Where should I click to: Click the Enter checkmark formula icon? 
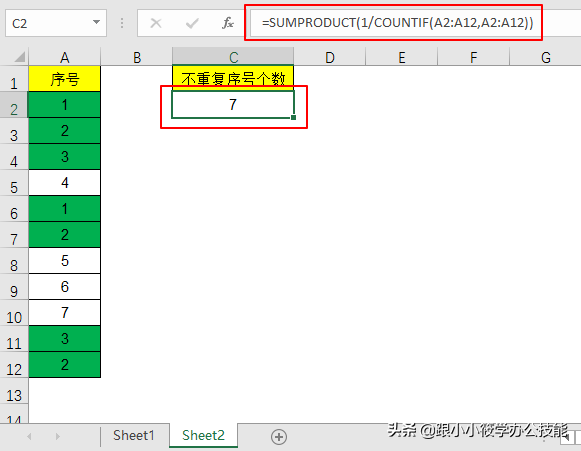point(192,24)
